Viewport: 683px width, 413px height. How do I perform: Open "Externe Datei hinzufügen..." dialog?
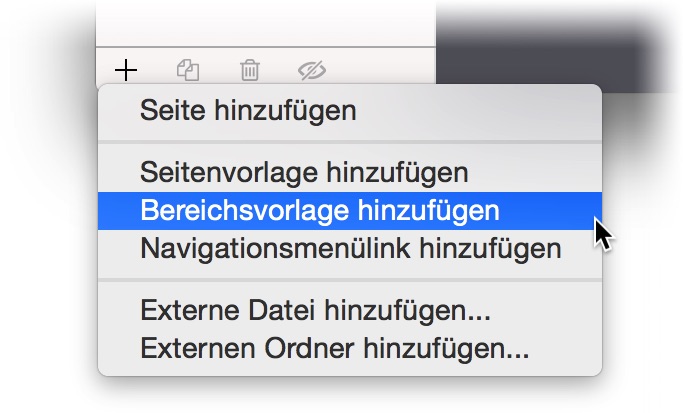point(315,310)
